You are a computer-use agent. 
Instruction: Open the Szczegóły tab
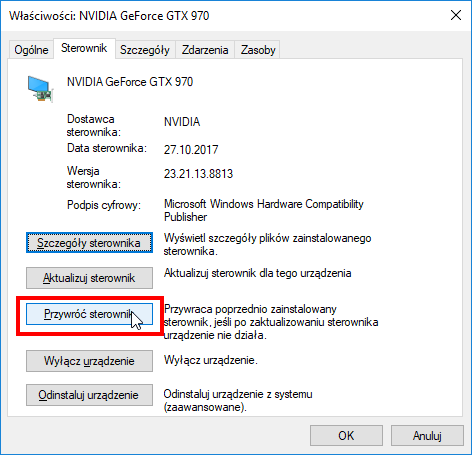point(145,50)
